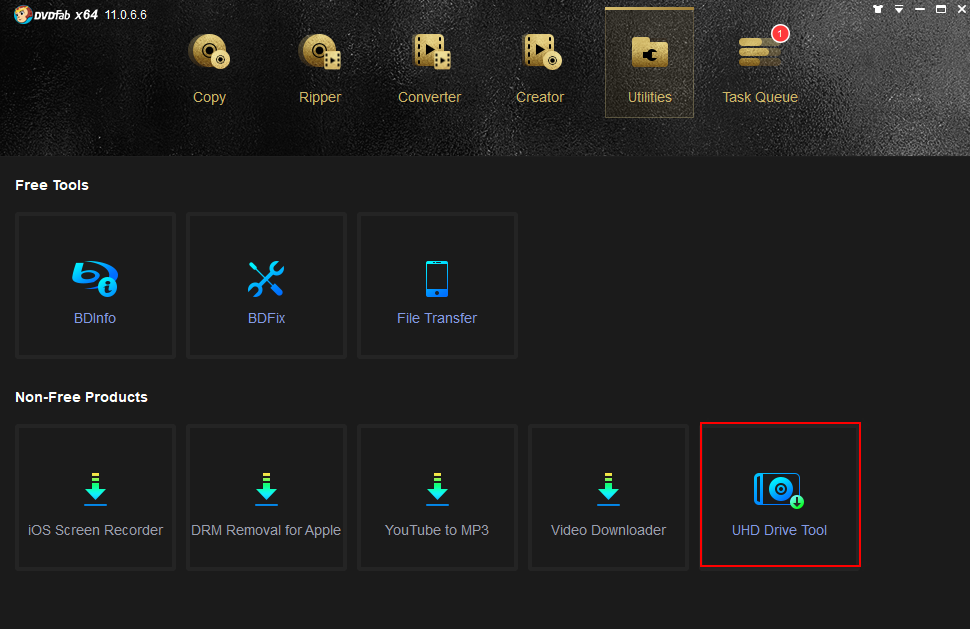Viewport: 970px width, 629px height.
Task: Open the UHD Drive Tool disc icon
Action: 779,490
